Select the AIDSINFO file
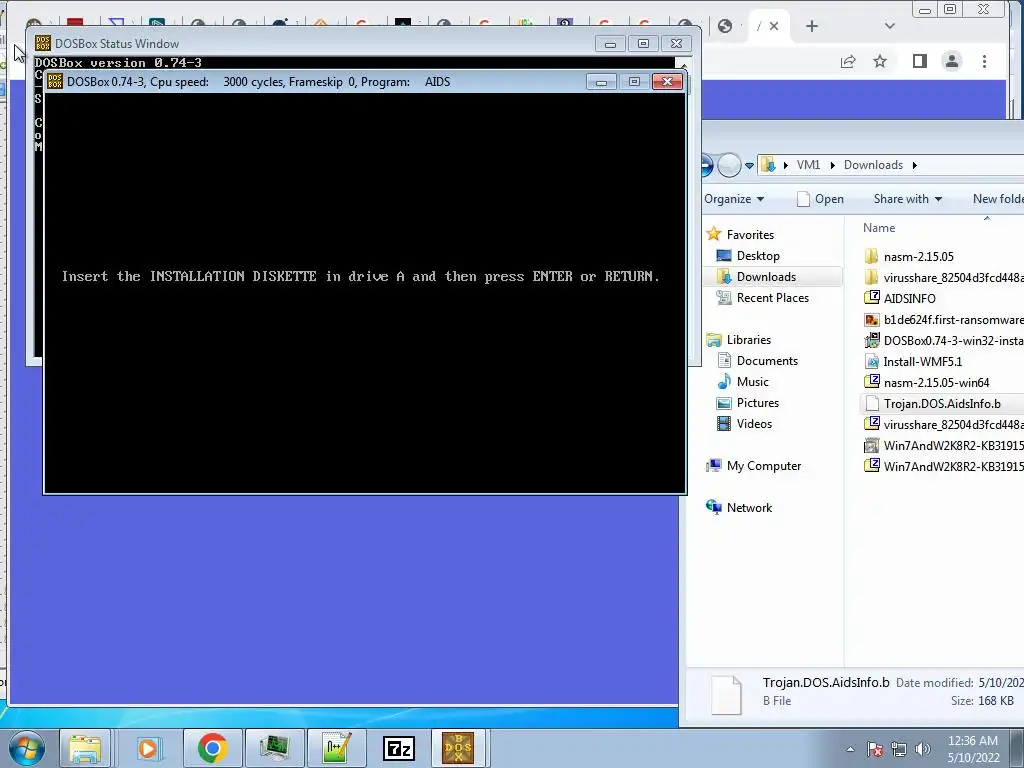The width and height of the screenshot is (1024, 768). (x=900, y=298)
